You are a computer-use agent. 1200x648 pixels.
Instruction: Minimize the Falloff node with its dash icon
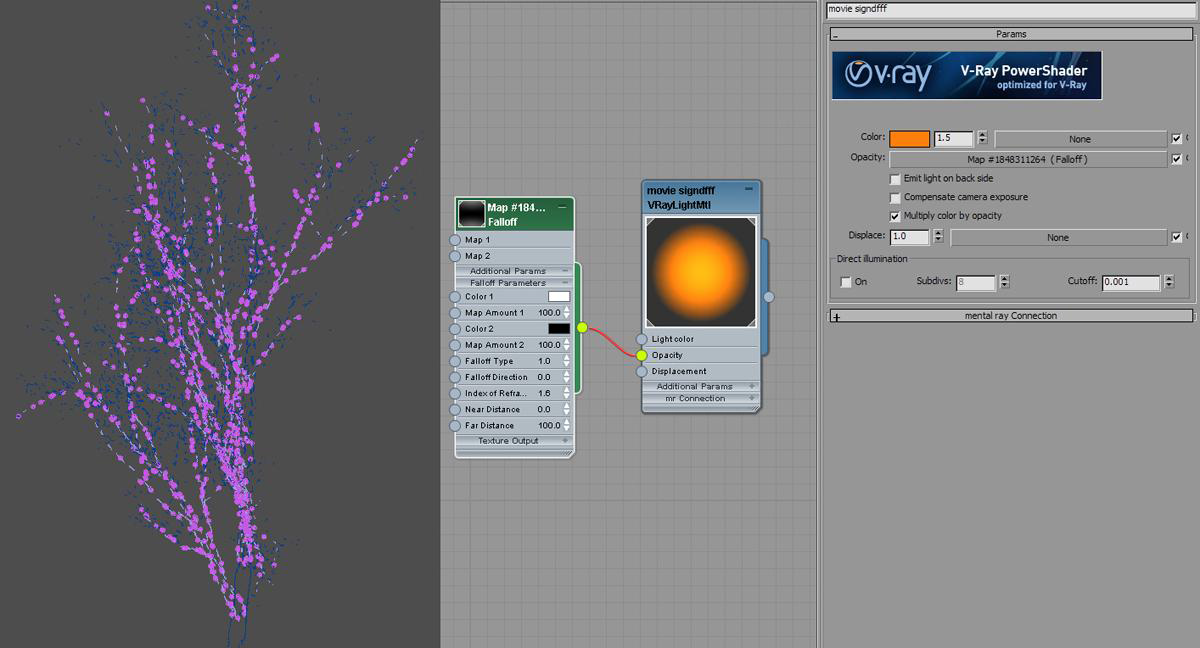pos(563,207)
